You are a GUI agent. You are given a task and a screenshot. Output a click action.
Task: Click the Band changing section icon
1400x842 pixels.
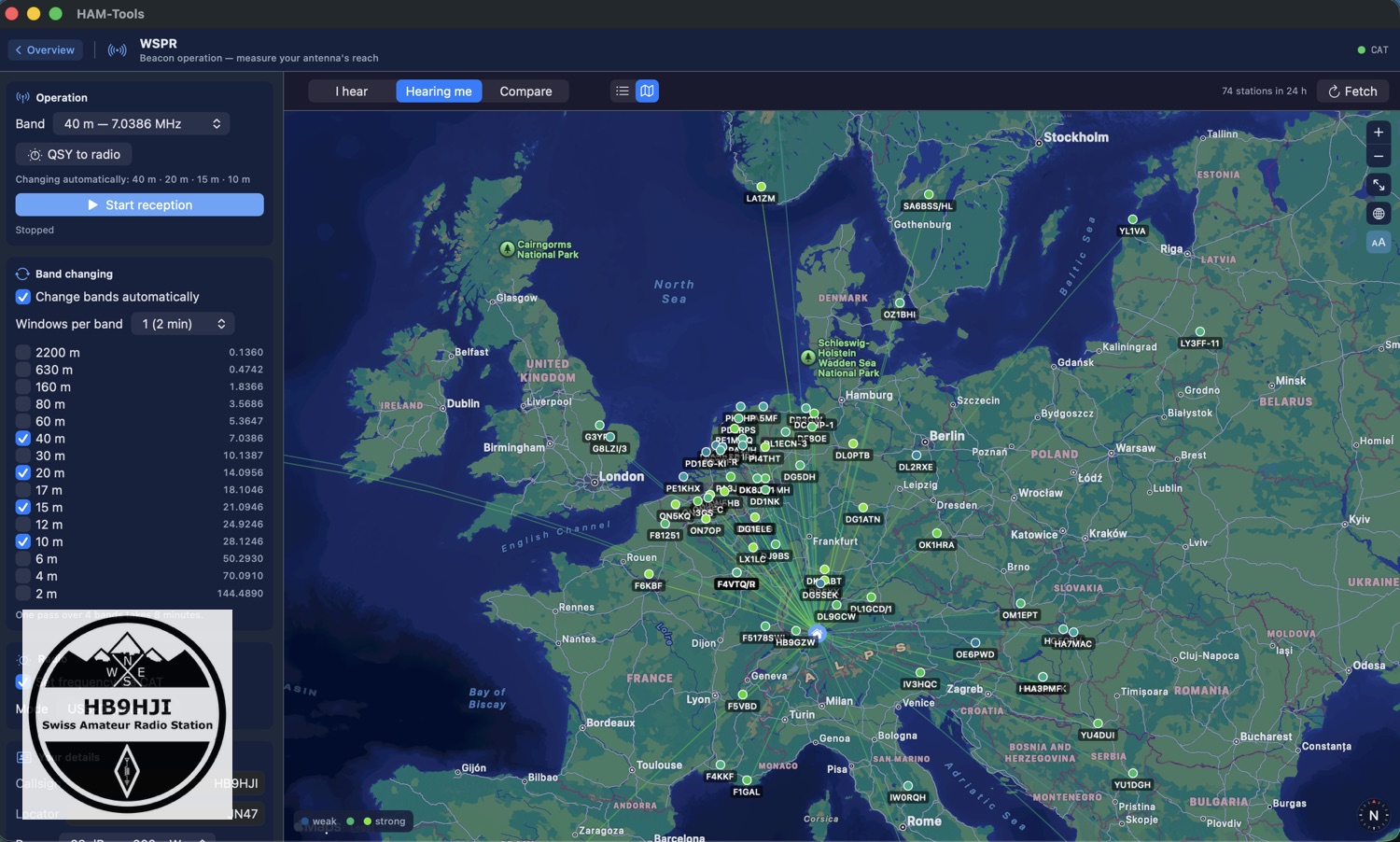[22, 274]
